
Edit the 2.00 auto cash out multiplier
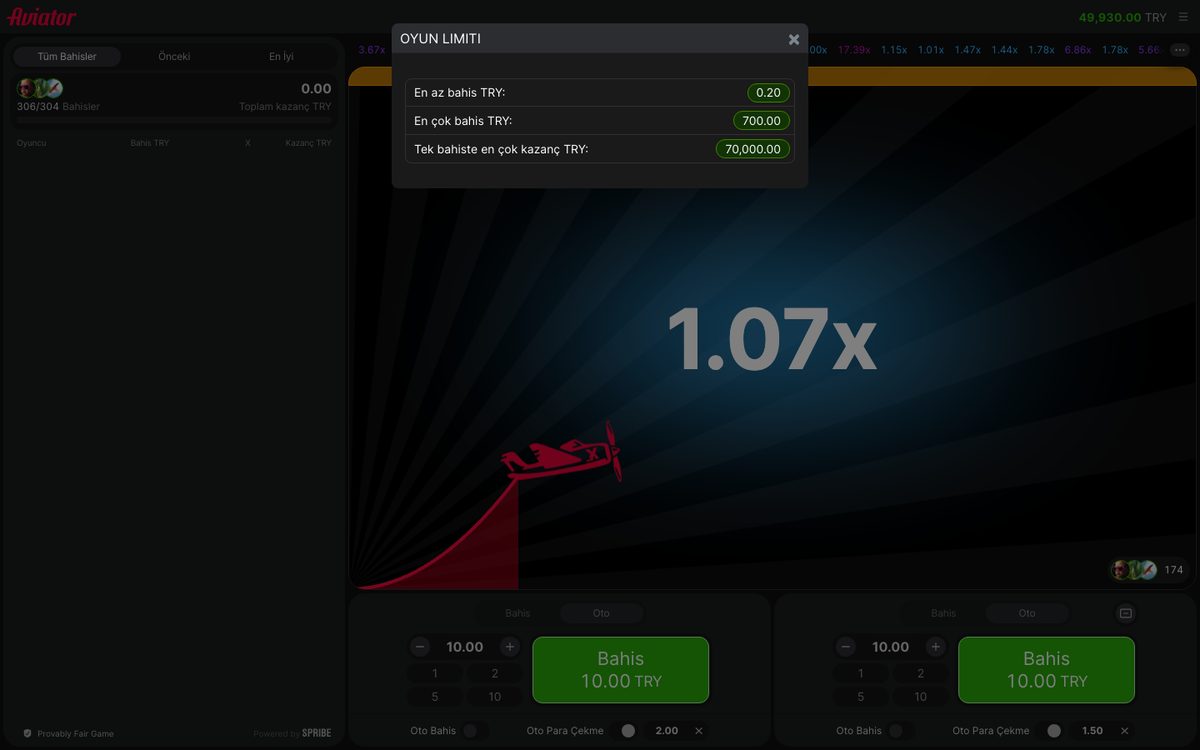point(667,731)
